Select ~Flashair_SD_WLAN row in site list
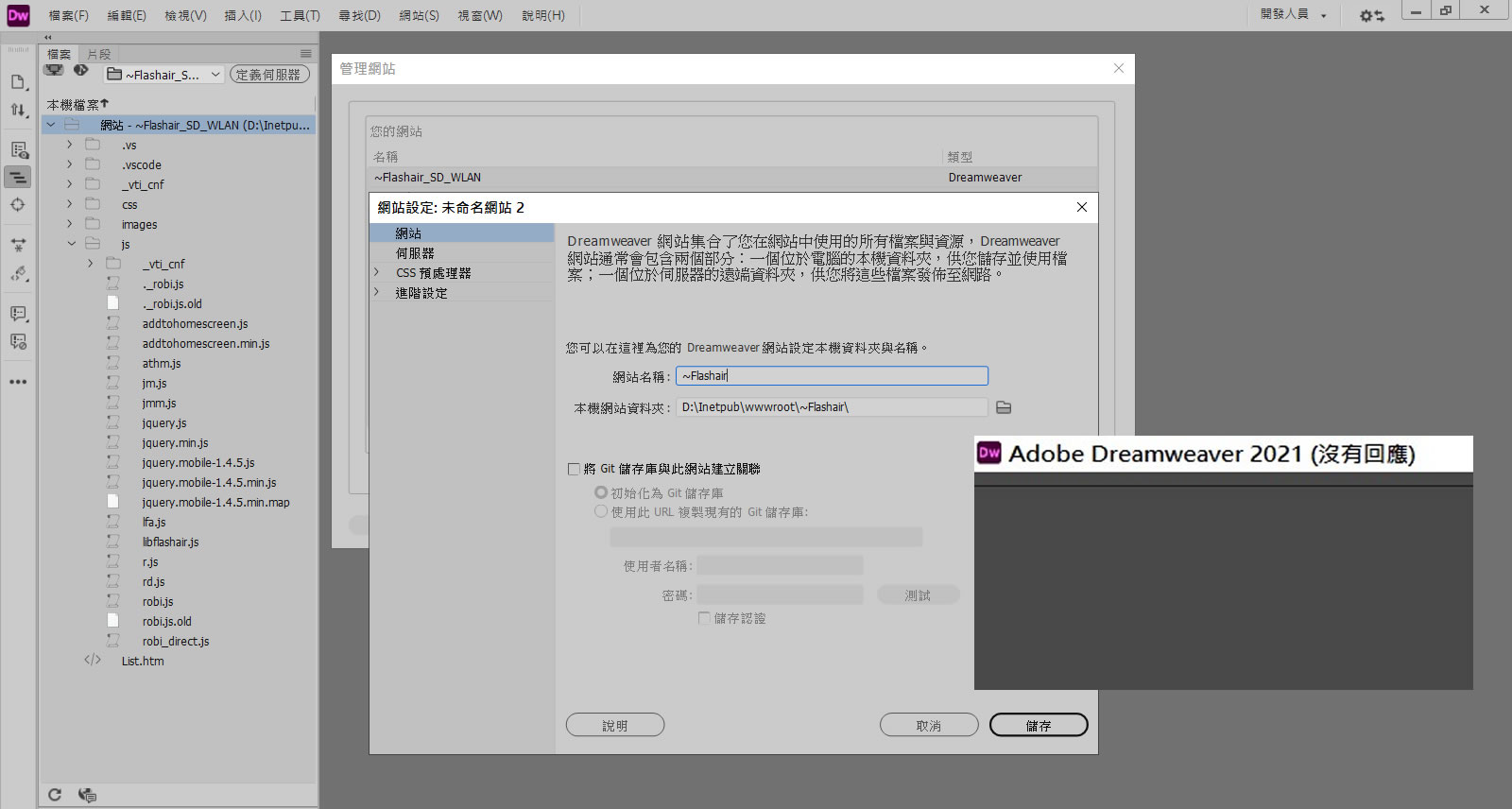Image resolution: width=1512 pixels, height=809 pixels. pos(732,177)
